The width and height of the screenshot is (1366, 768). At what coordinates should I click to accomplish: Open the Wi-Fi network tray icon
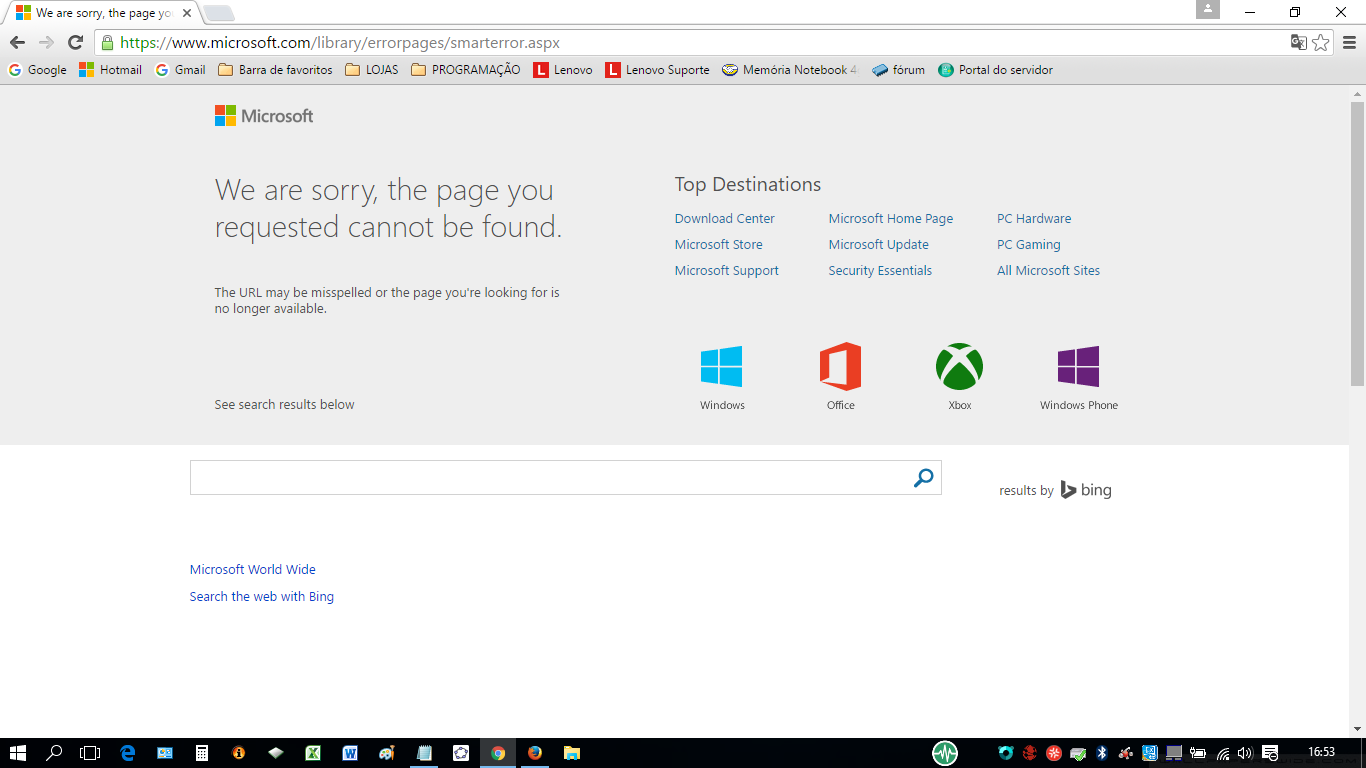[1222, 753]
